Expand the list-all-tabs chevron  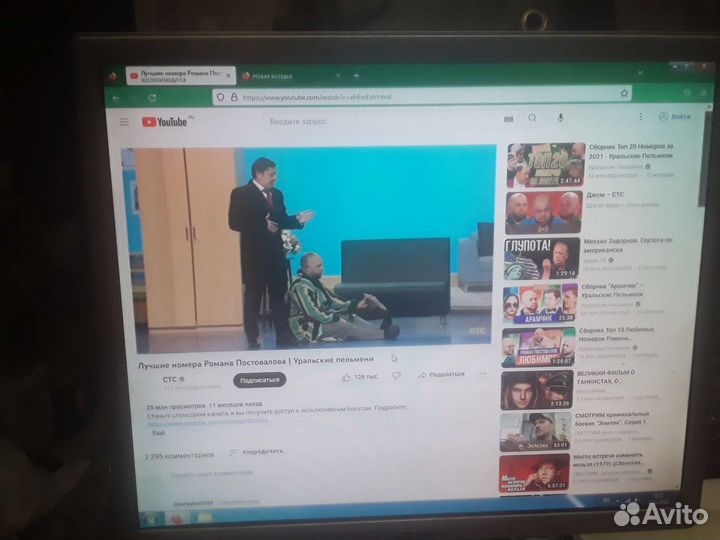point(641,72)
